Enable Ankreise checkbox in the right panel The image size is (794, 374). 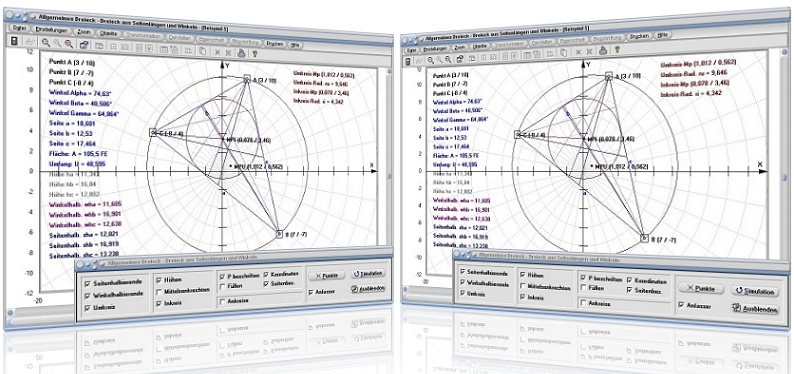[x=584, y=302]
